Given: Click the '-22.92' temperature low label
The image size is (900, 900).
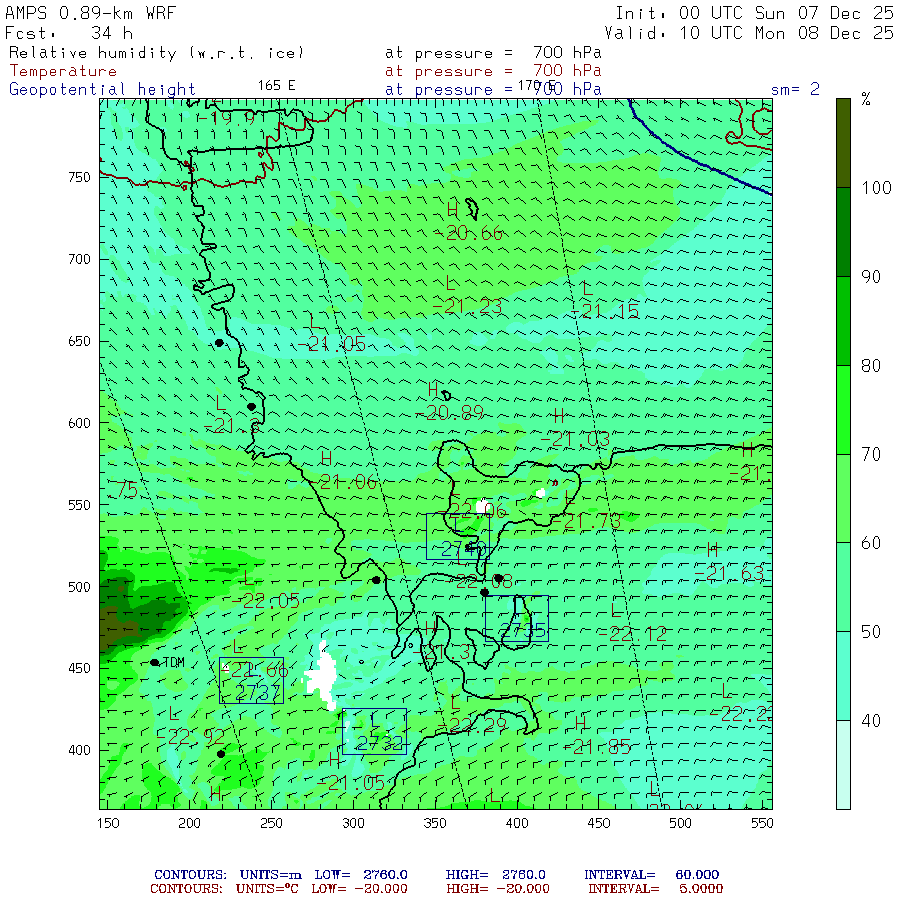Looking at the screenshot, I should tap(191, 738).
